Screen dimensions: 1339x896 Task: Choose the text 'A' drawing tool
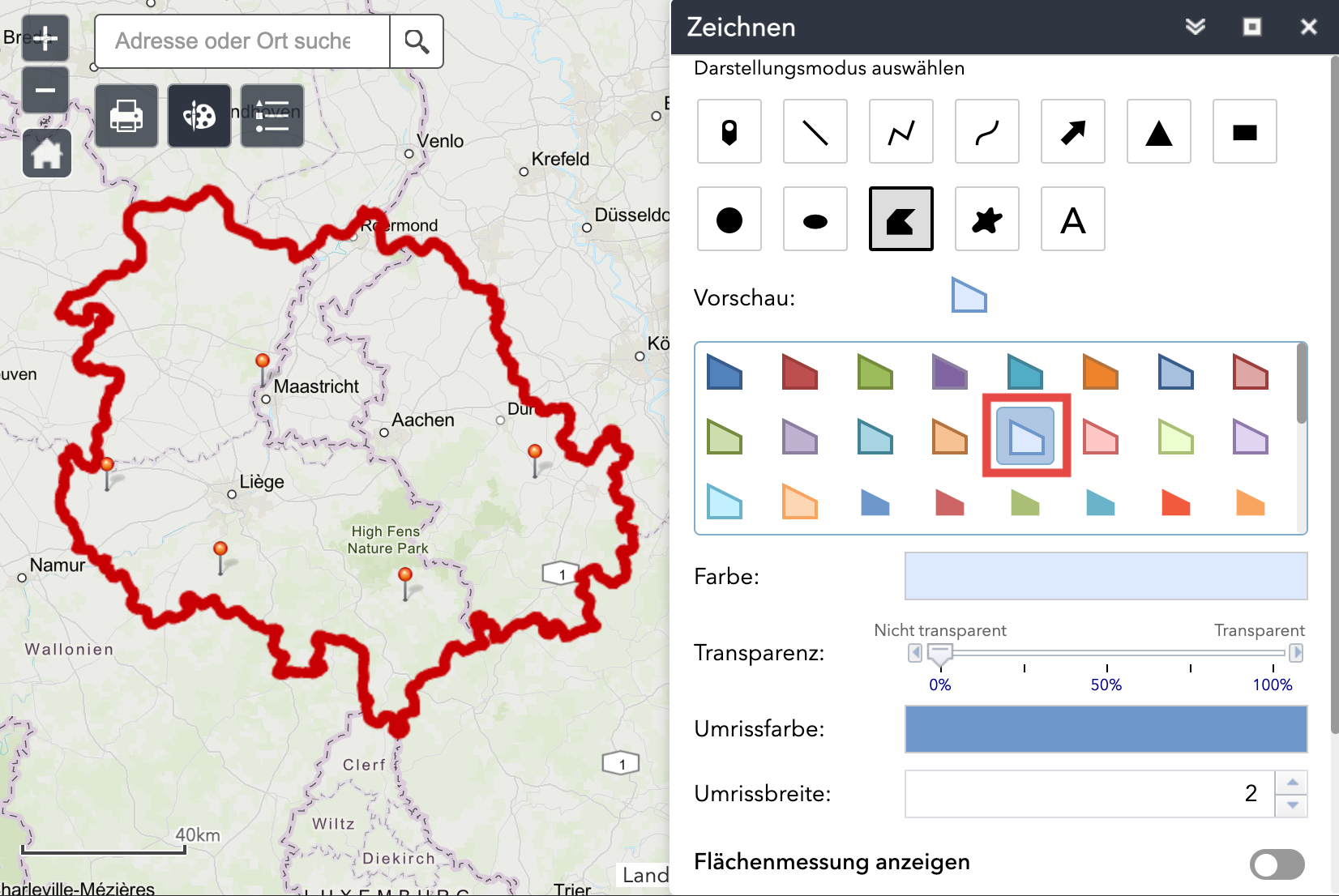click(1072, 220)
